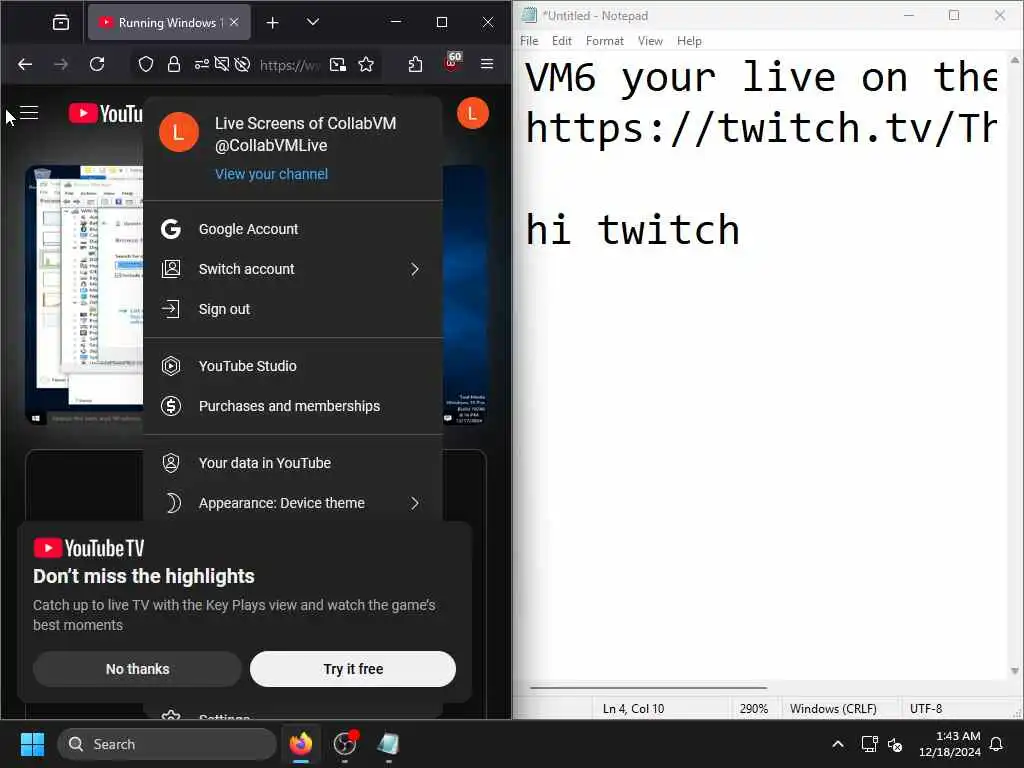List all Firefox tabs dropdown
1024x768 pixels.
[313, 23]
